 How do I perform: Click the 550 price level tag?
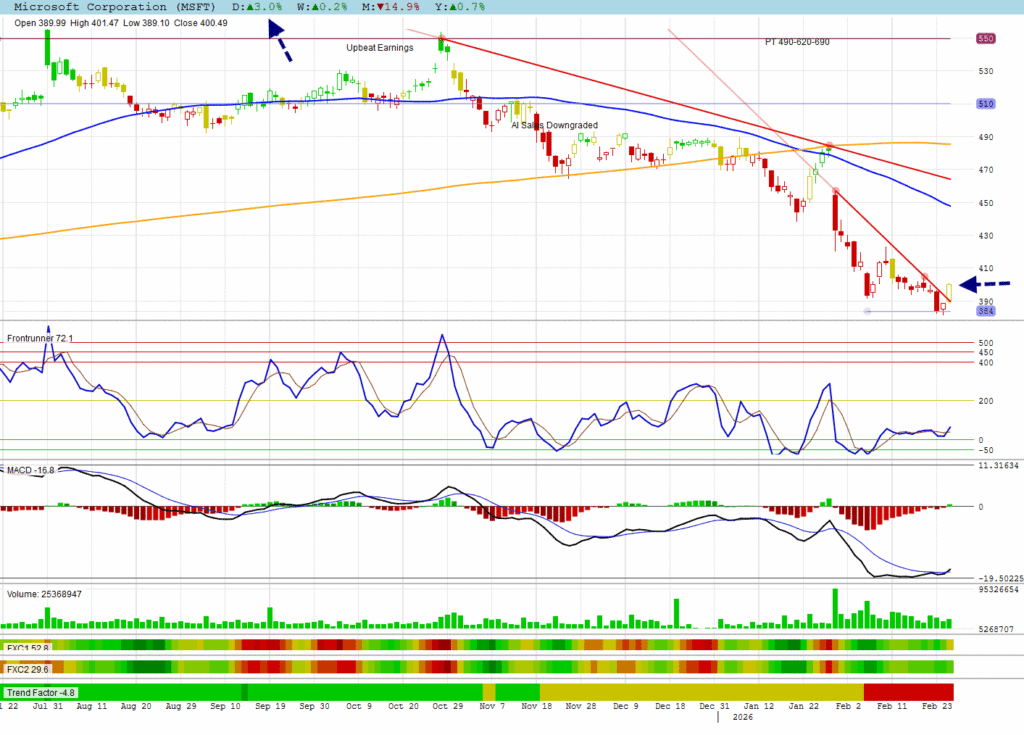coord(984,38)
